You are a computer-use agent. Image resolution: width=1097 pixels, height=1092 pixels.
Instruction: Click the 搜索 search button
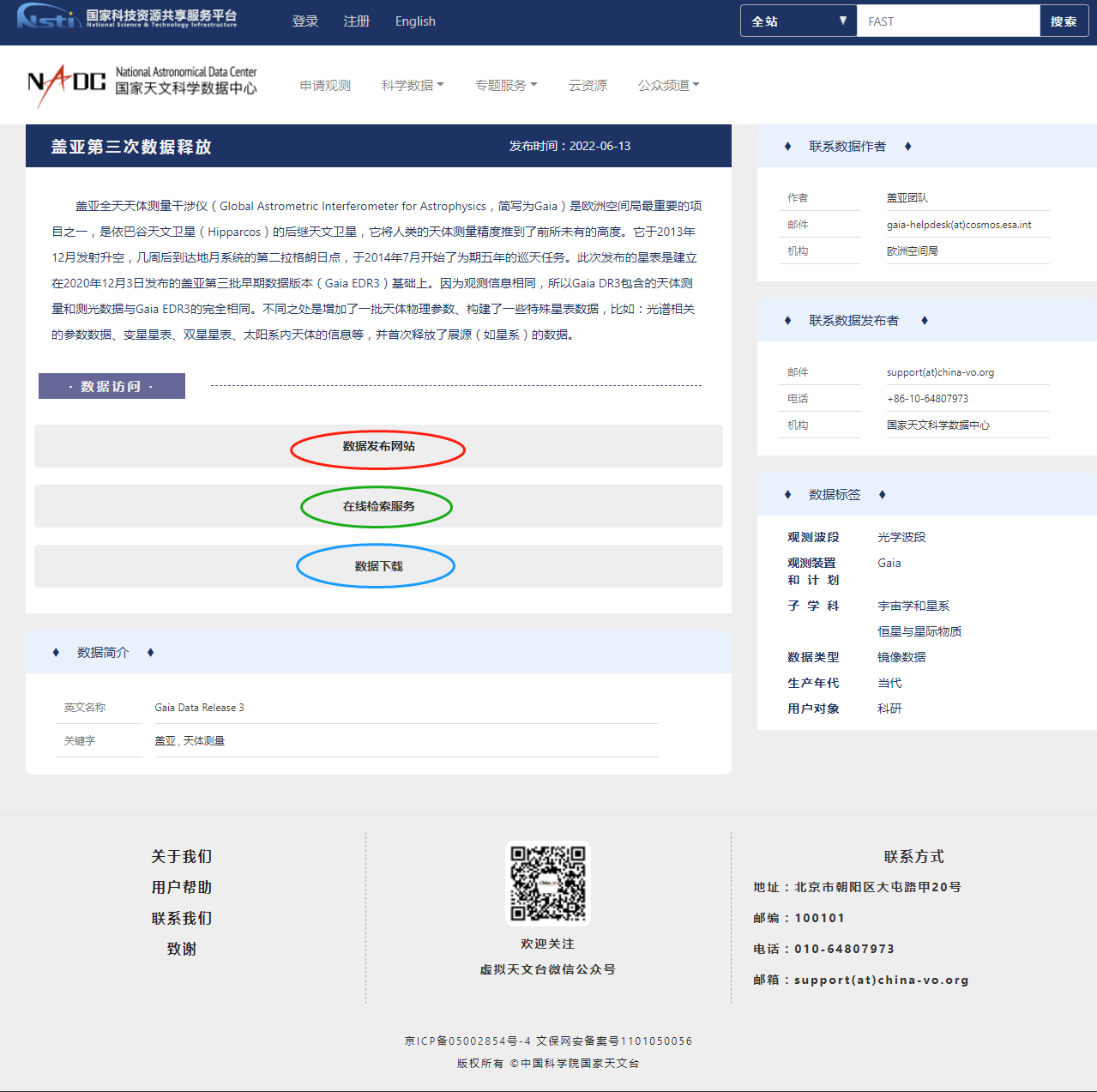tap(1064, 21)
